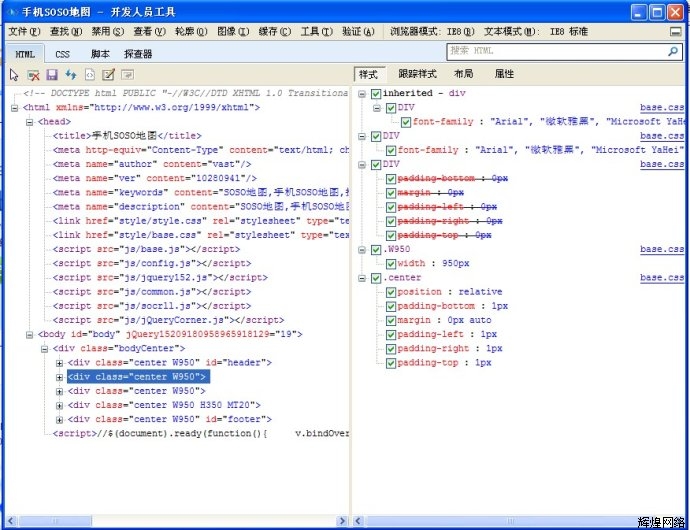Click left arrow of the HTML pane horizontal scrollbar
Viewport: 690px width, 530px height.
(12, 521)
